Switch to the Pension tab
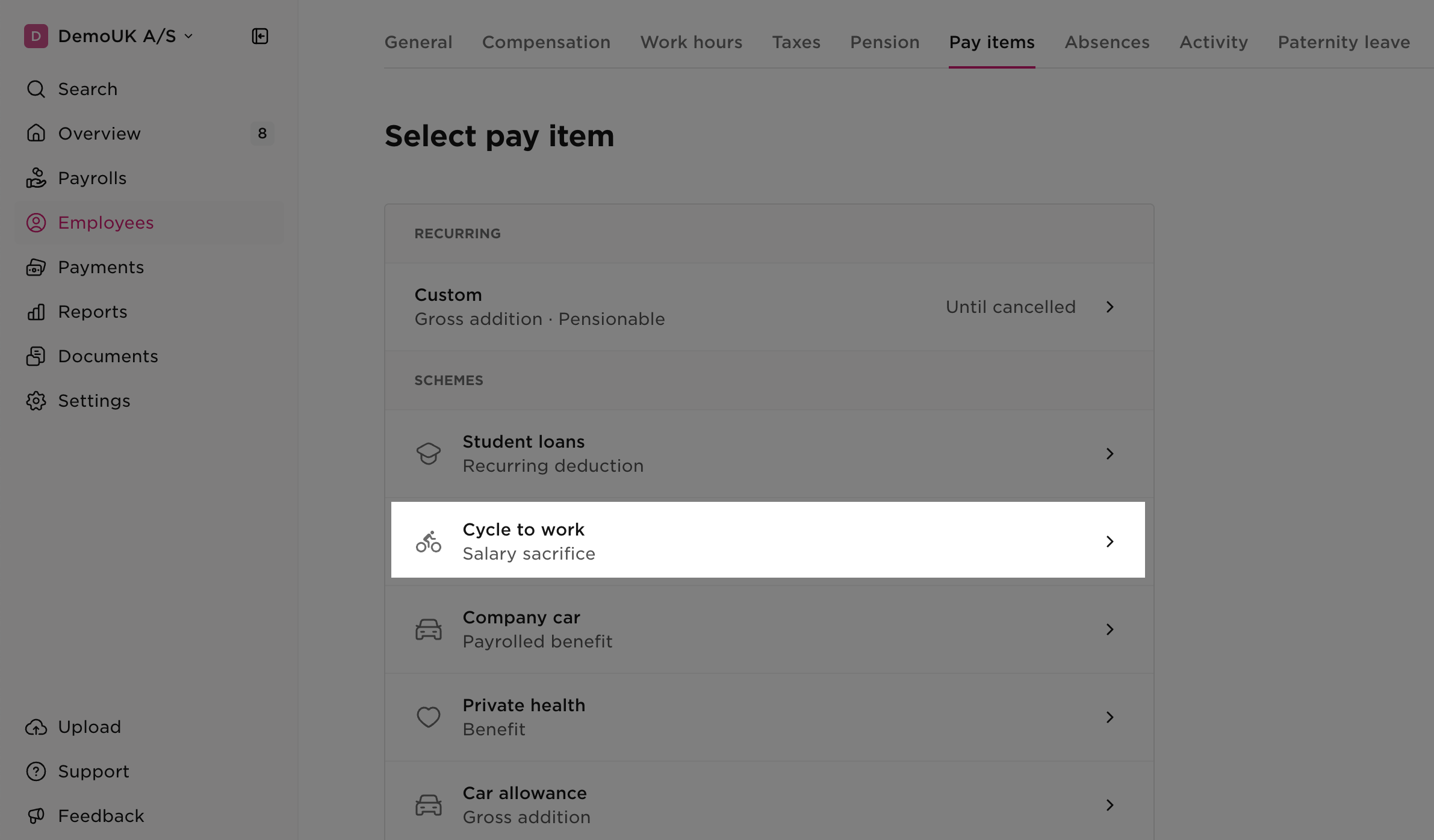The image size is (1434, 840). 884,42
